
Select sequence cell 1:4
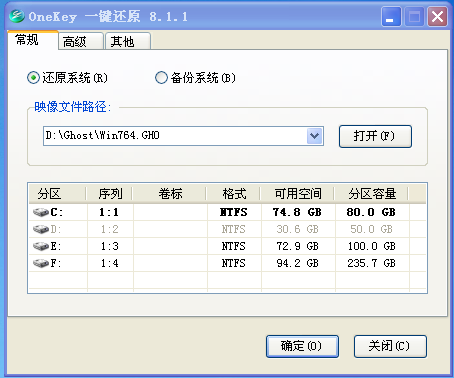pyautogui.click(x=110, y=263)
